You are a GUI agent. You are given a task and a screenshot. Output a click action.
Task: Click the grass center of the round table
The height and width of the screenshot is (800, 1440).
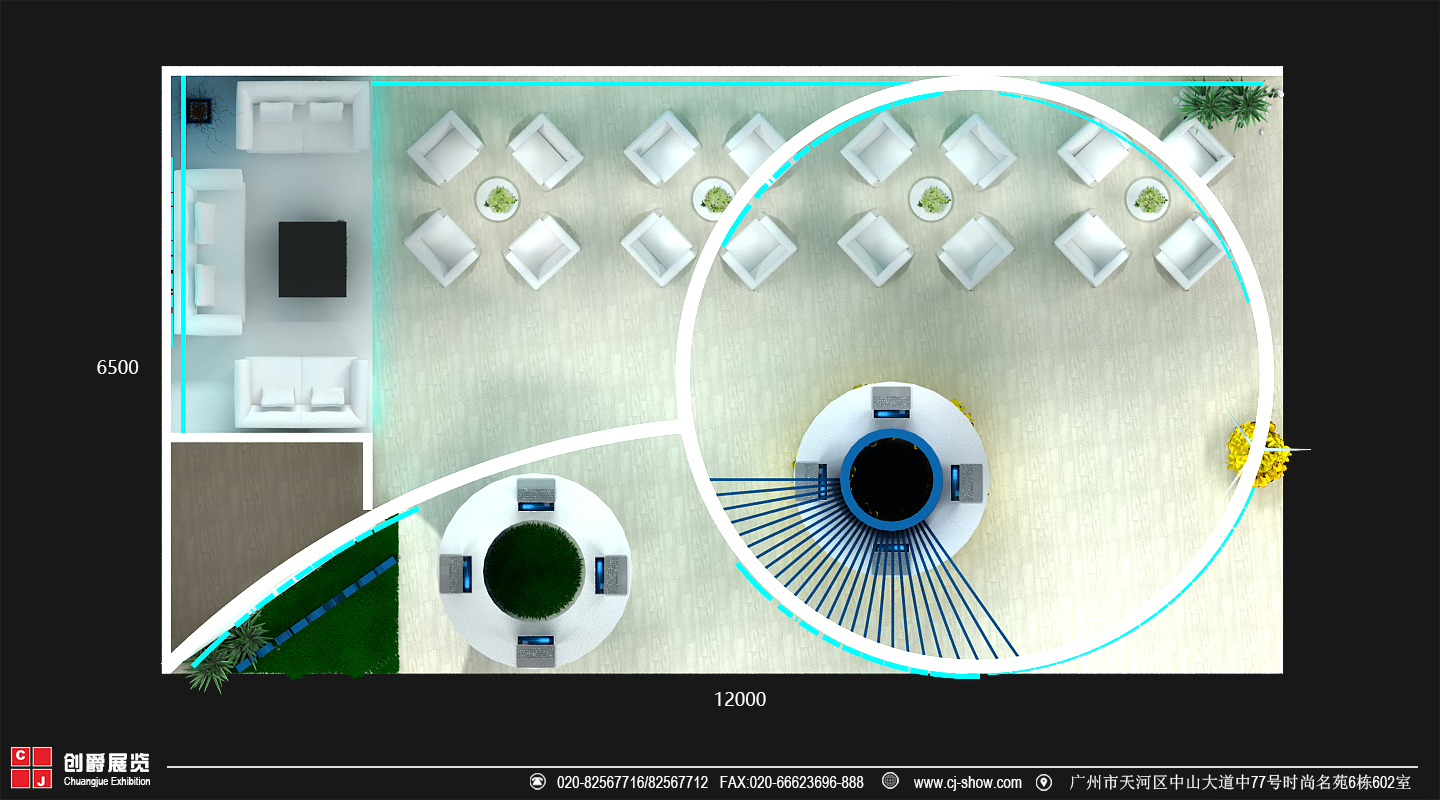(533, 570)
